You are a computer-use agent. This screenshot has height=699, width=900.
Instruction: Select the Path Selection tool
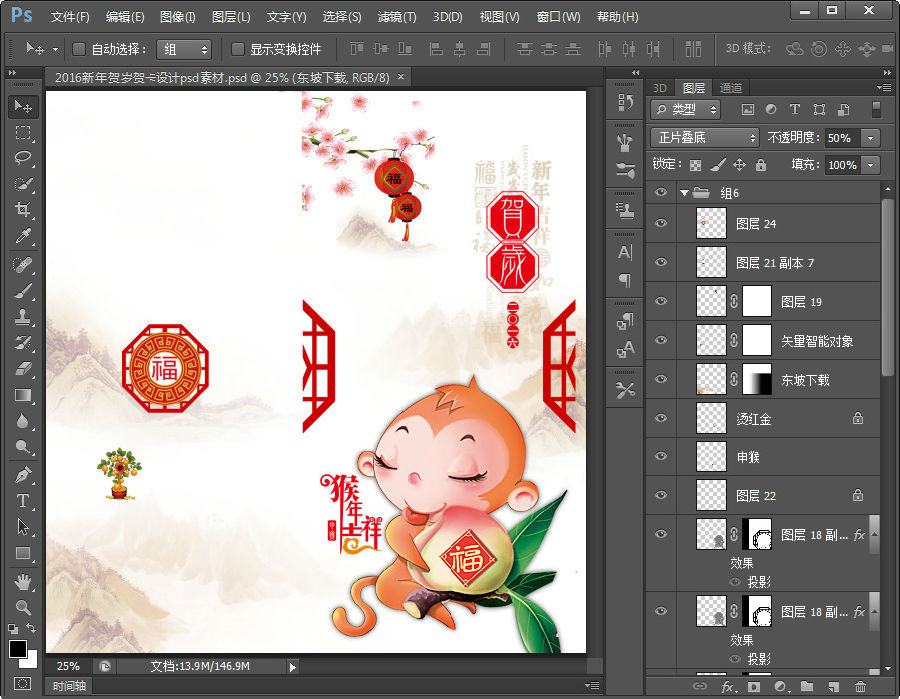pos(23,527)
